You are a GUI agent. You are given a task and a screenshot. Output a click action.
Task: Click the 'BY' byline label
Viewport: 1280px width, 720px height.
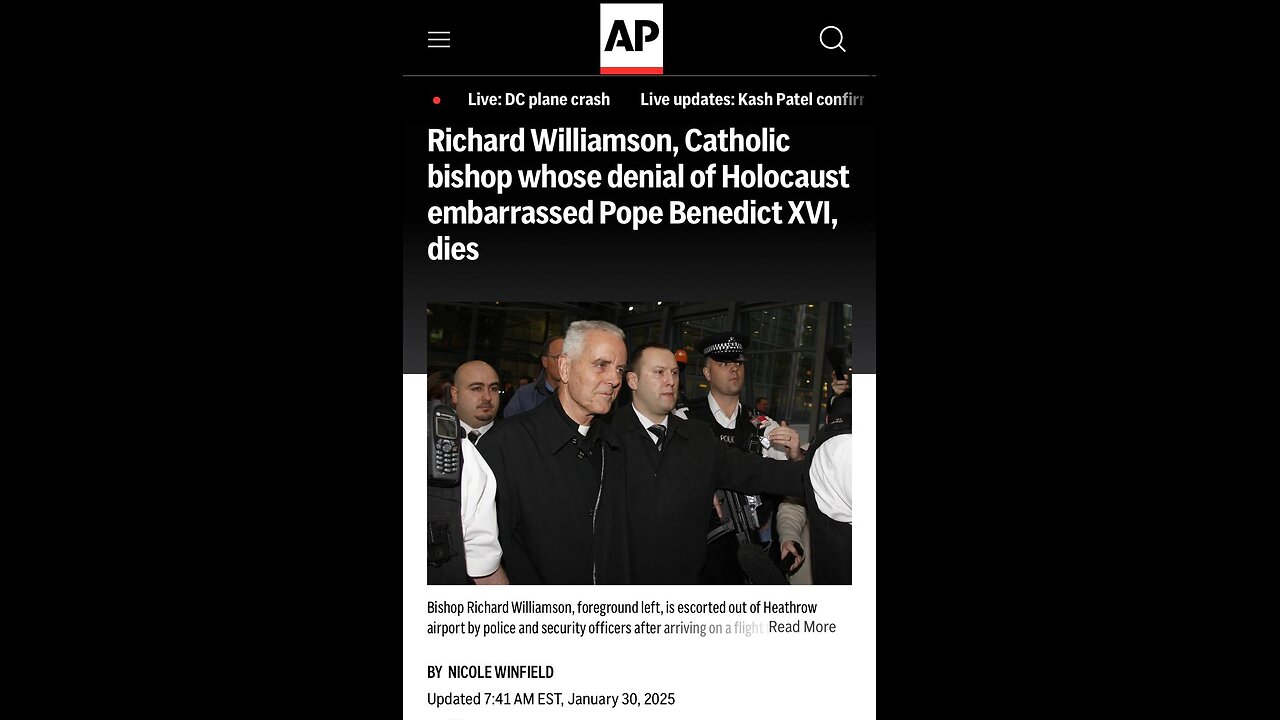(434, 672)
